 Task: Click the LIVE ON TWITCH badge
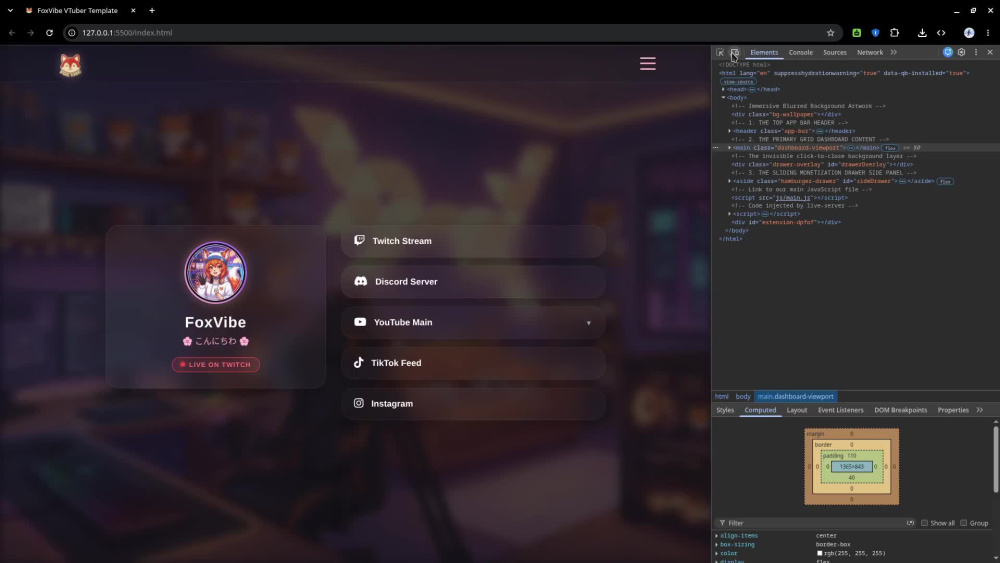[x=216, y=365]
